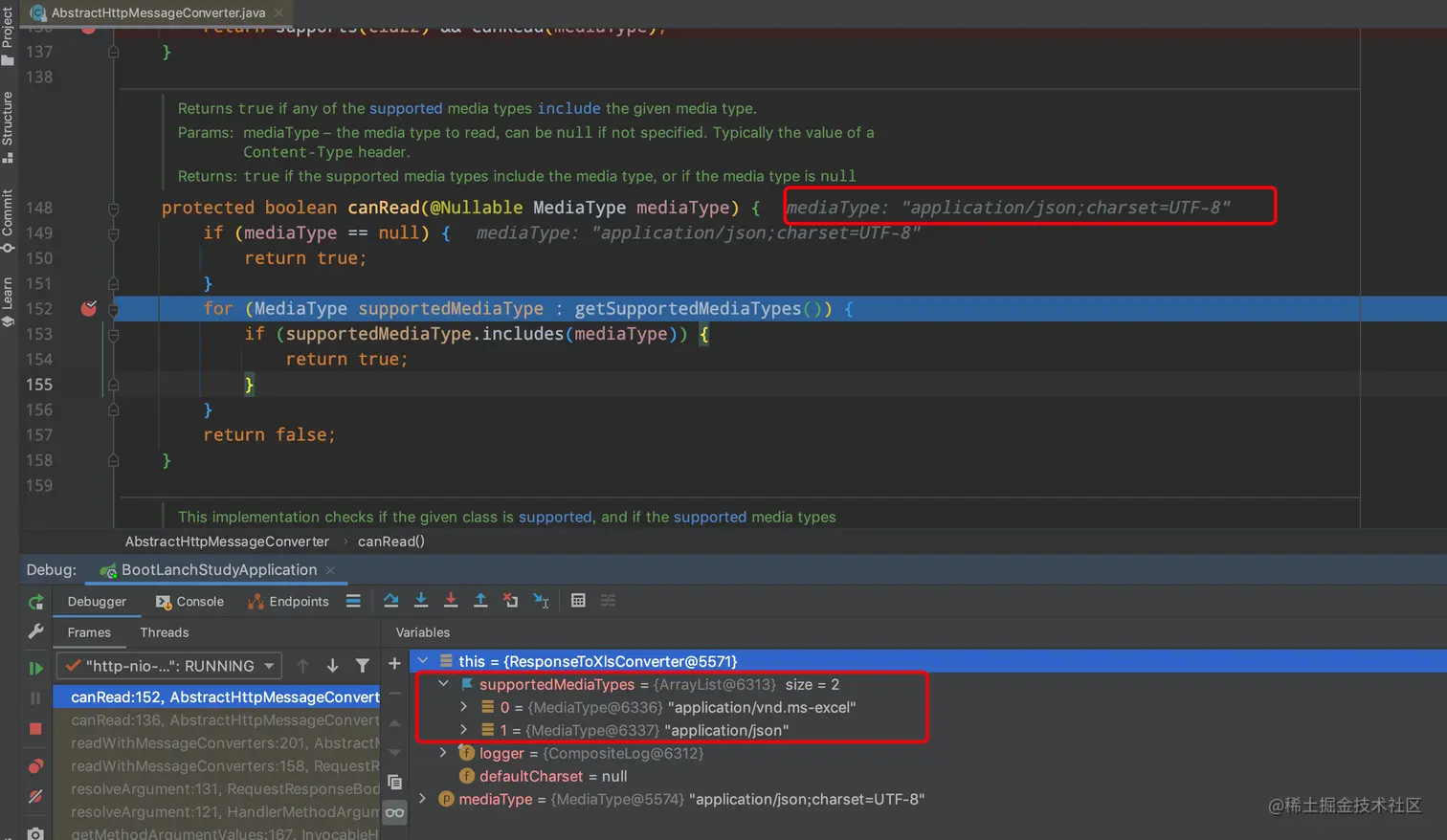The height and width of the screenshot is (840, 1447).
Task: Switch to the Debugger tab
Action: click(x=97, y=602)
